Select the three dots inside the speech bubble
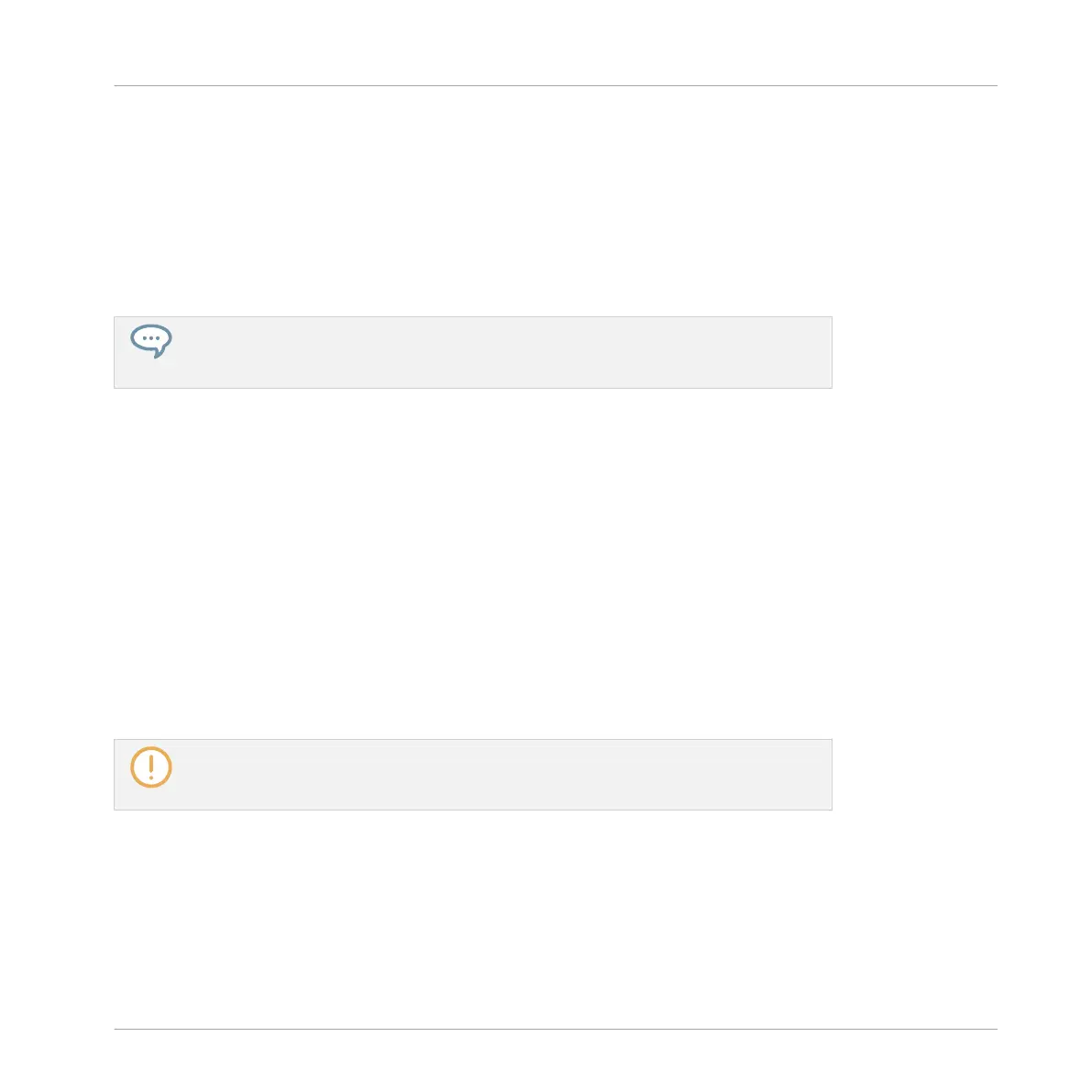 [x=151, y=338]
